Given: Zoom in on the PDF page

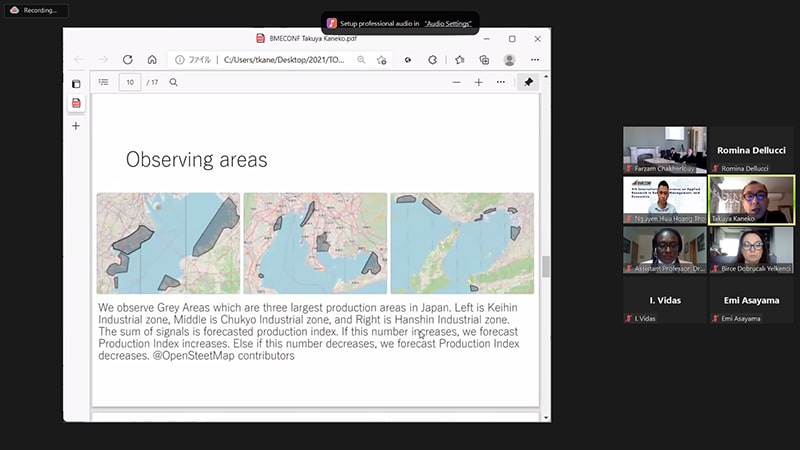Looking at the screenshot, I should (478, 82).
